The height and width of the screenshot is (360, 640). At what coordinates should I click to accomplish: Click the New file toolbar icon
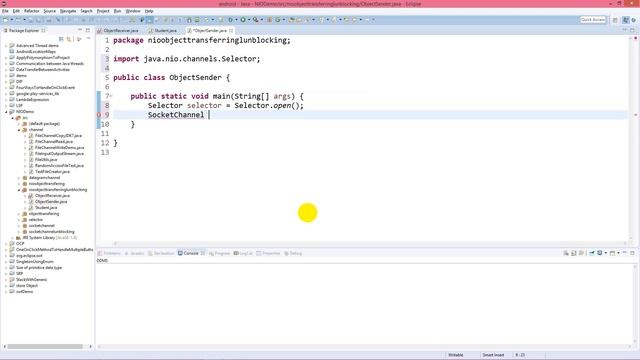coord(6,20)
